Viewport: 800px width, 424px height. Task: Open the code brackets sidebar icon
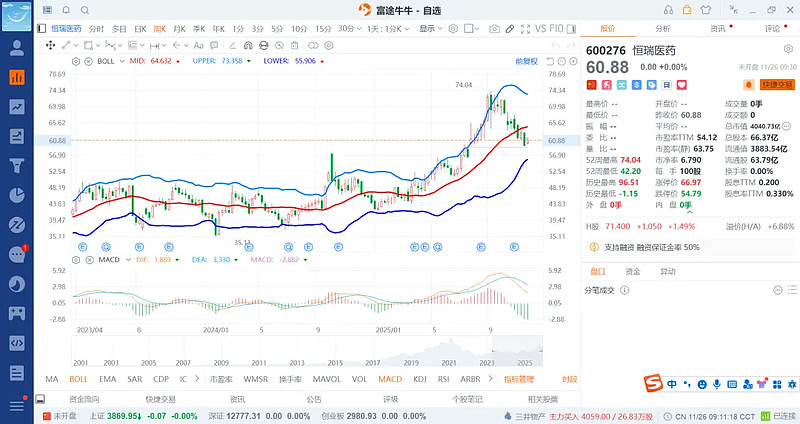(x=17, y=343)
